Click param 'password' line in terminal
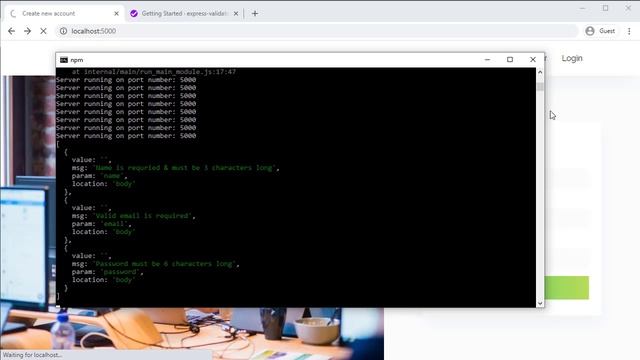The height and width of the screenshot is (360, 640). click(107, 272)
